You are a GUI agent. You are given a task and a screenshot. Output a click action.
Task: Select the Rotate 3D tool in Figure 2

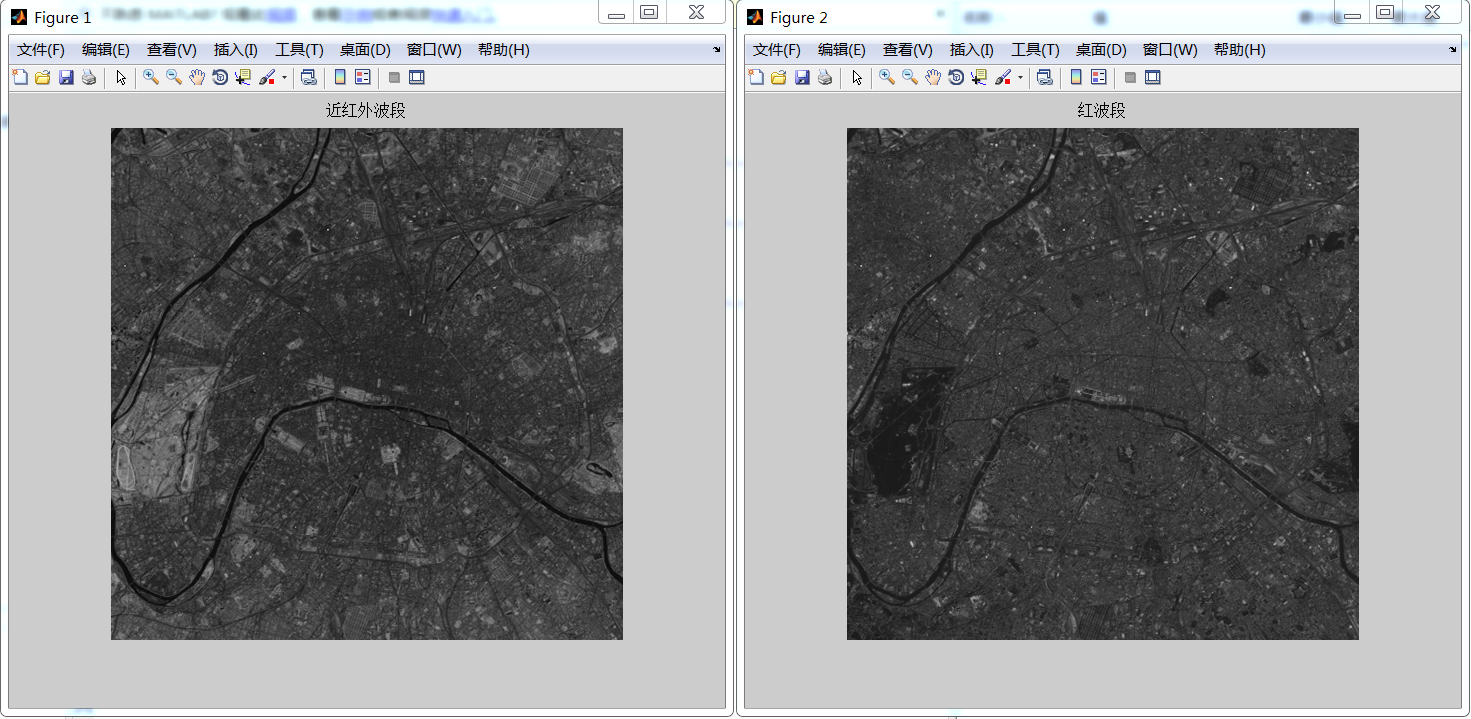coord(956,77)
